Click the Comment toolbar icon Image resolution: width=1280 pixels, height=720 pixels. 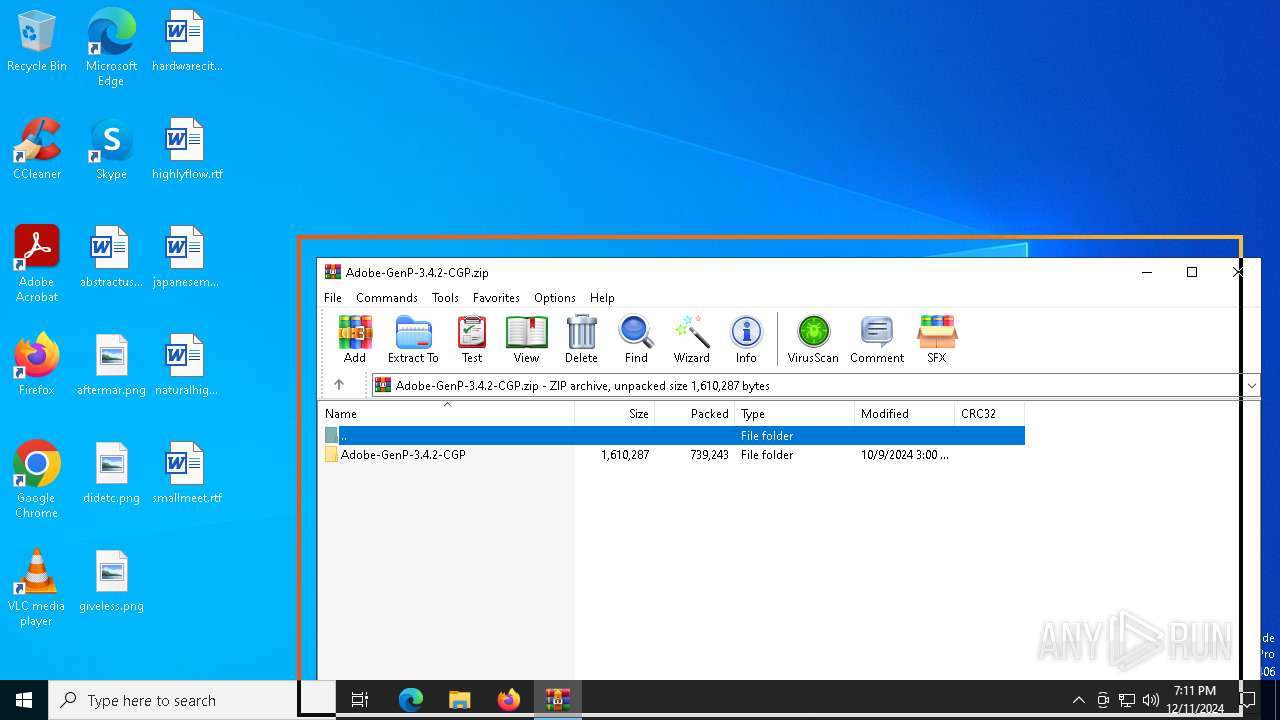click(877, 339)
